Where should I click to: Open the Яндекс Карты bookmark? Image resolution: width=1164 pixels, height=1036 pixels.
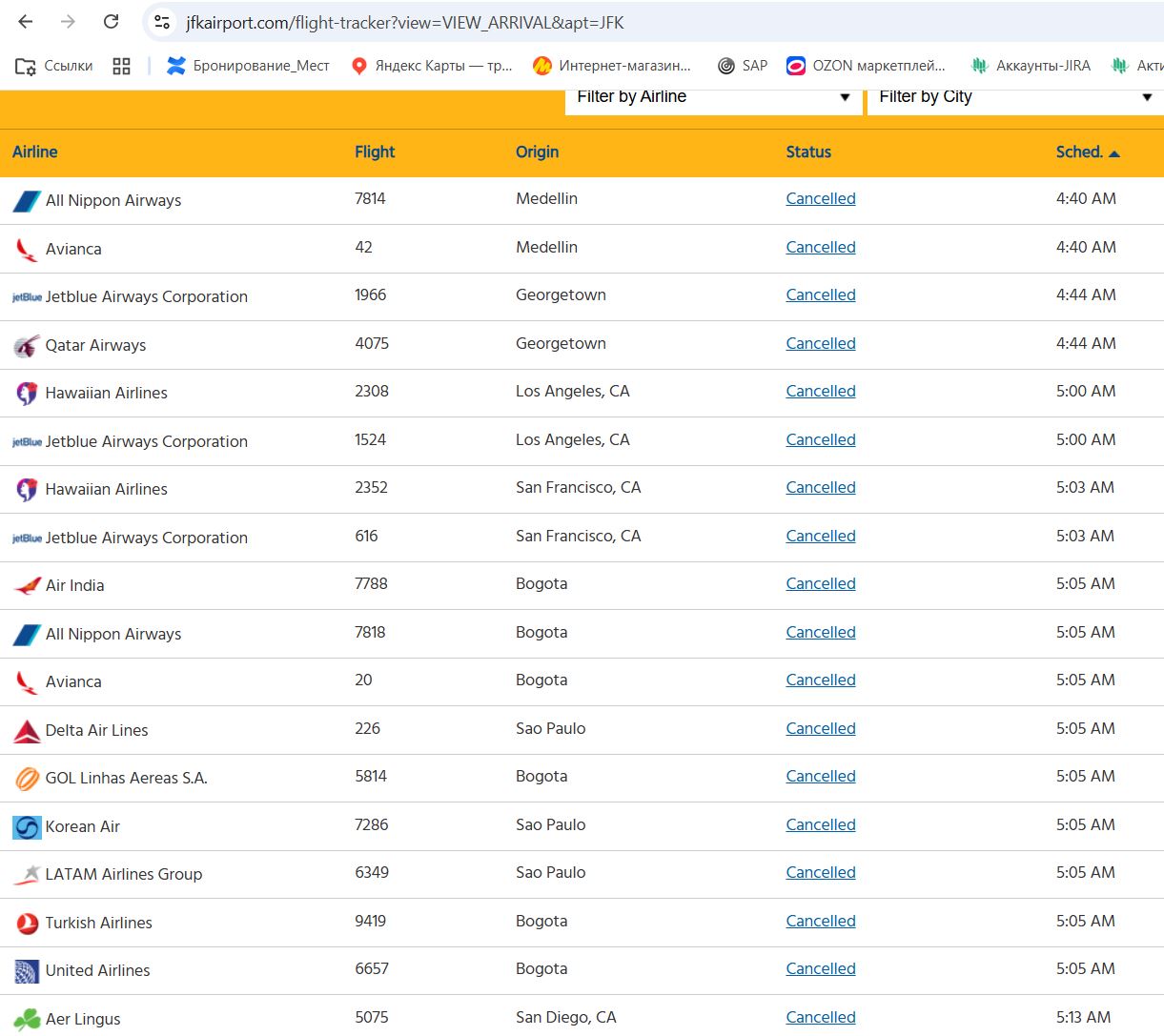pos(432,66)
